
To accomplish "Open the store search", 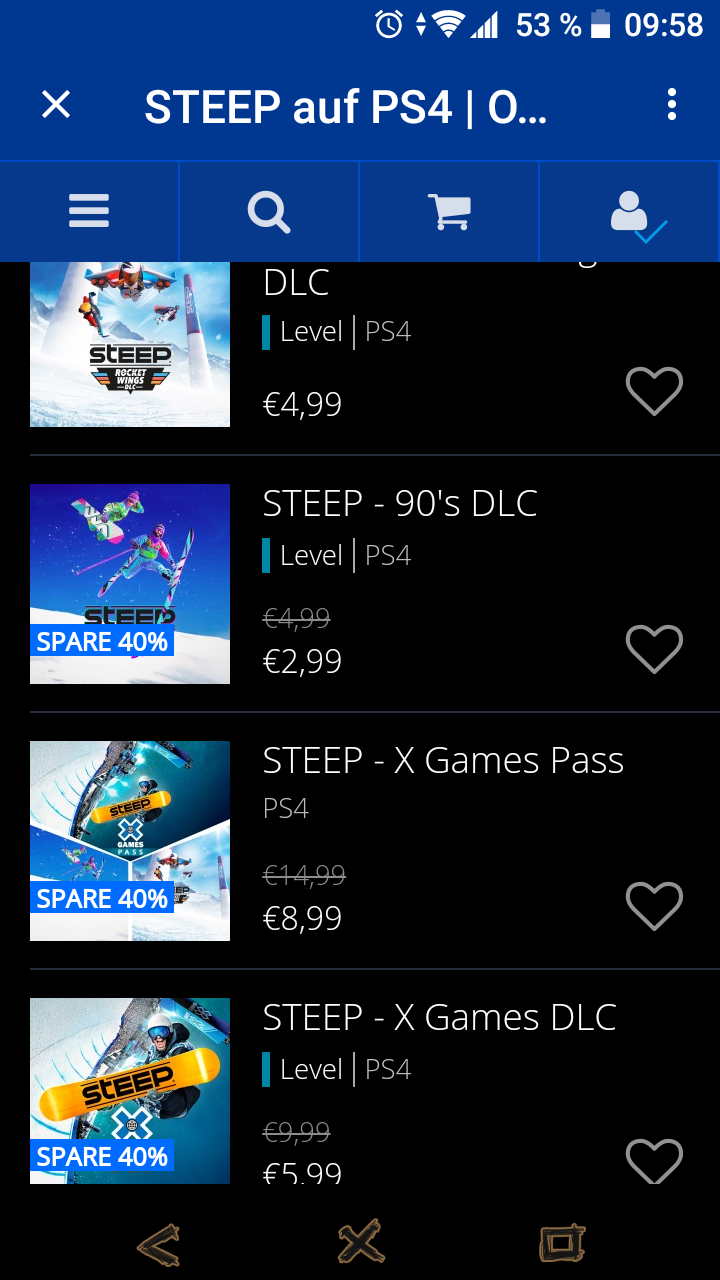I will [x=269, y=211].
